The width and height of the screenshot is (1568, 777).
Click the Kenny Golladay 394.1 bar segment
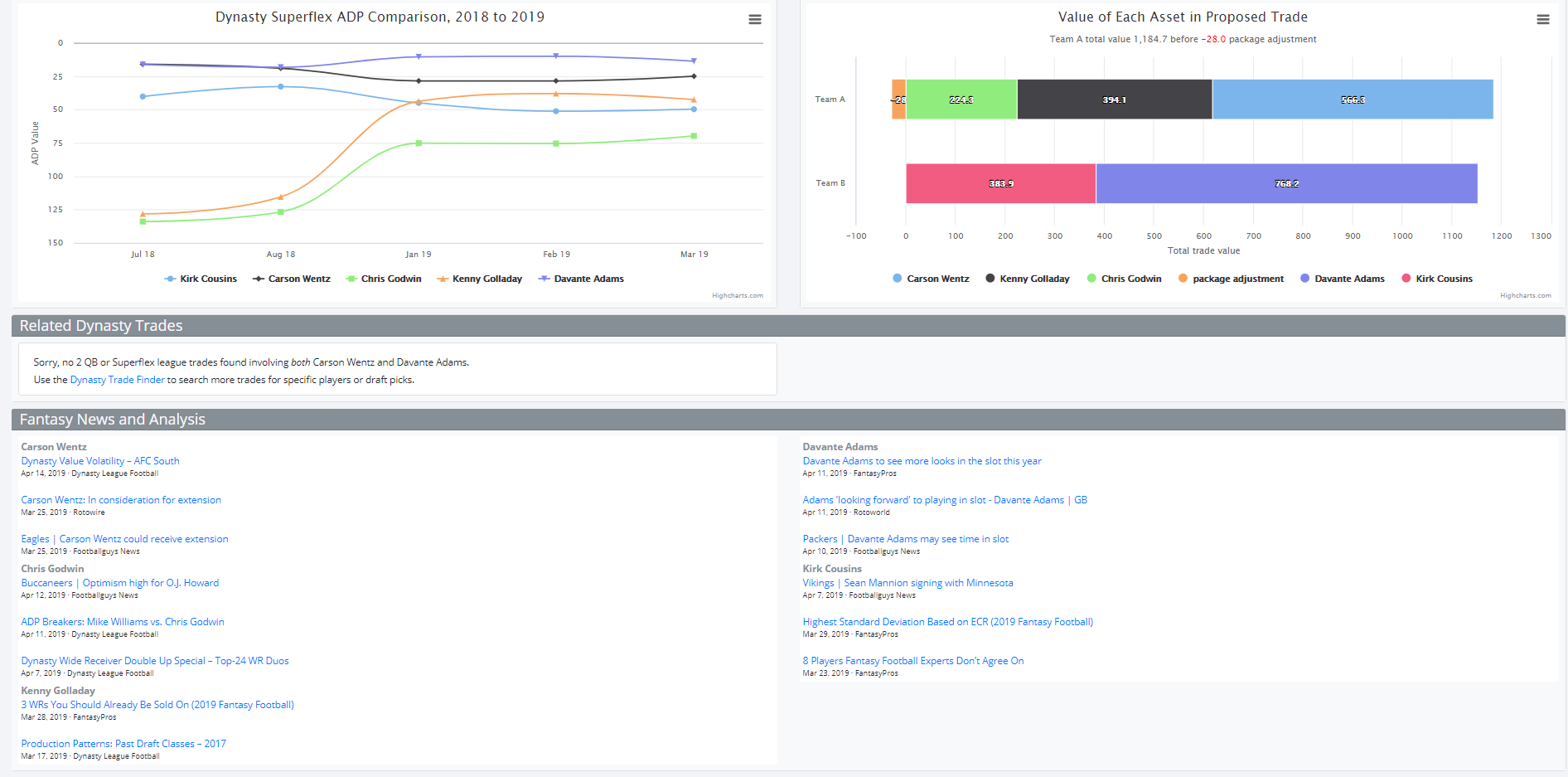[x=1115, y=100]
